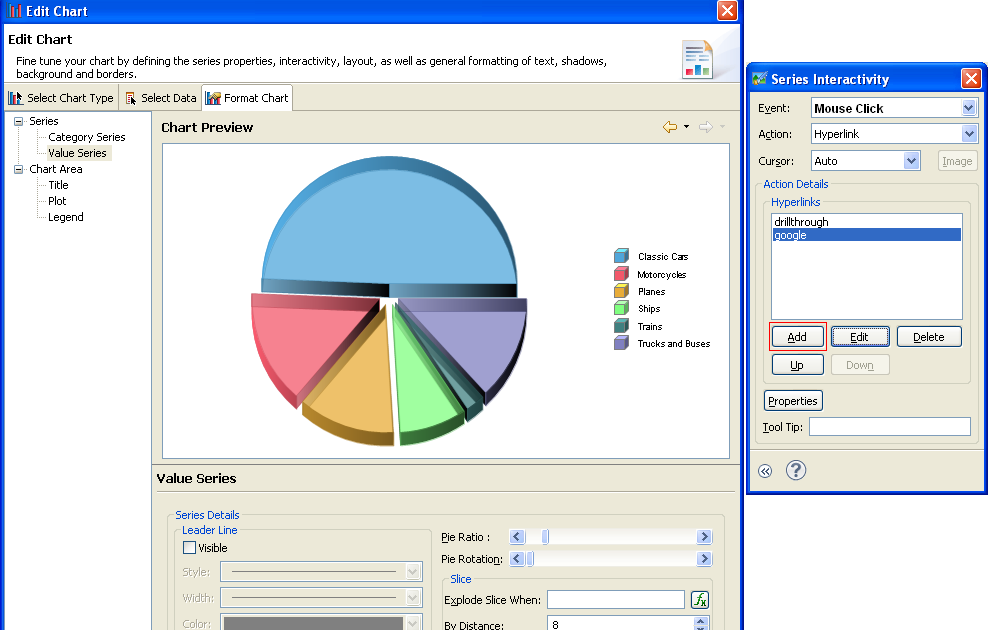Click the Pie Rotation left scroll arrow
994x630 pixels.
point(517,559)
